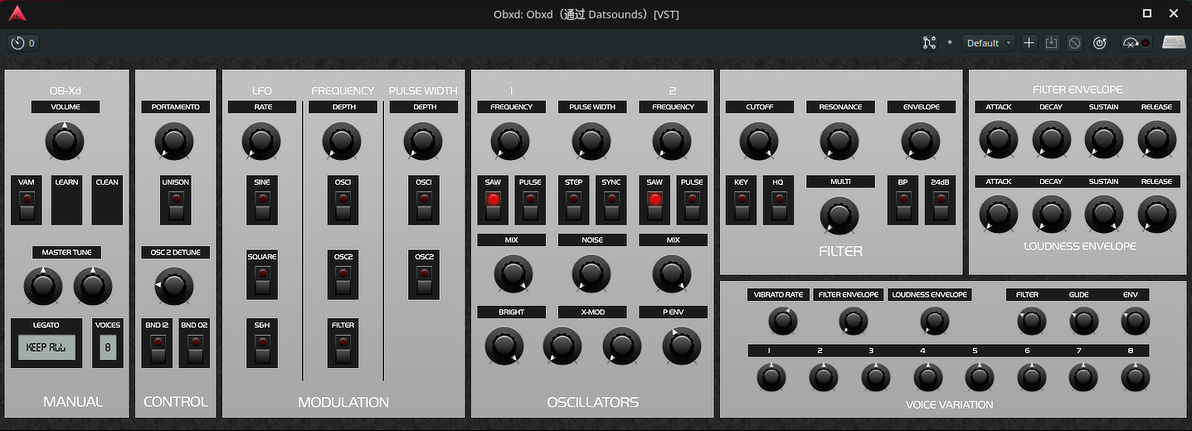Toggle the filter KEY switch
Screen dimensions: 1192x431
pyautogui.click(x=740, y=206)
